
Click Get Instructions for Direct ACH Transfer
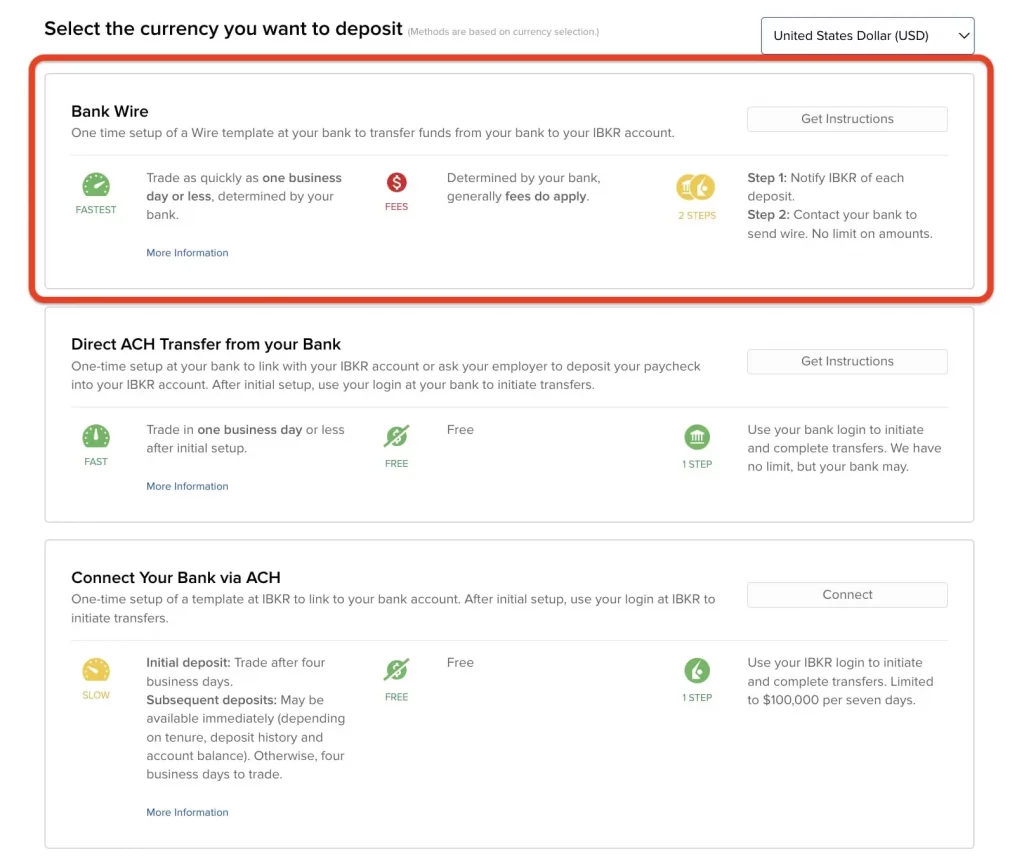click(847, 361)
